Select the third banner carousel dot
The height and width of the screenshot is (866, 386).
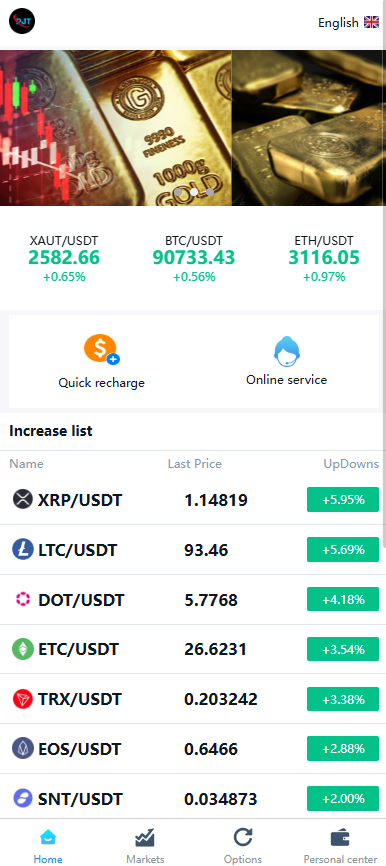[x=210, y=192]
